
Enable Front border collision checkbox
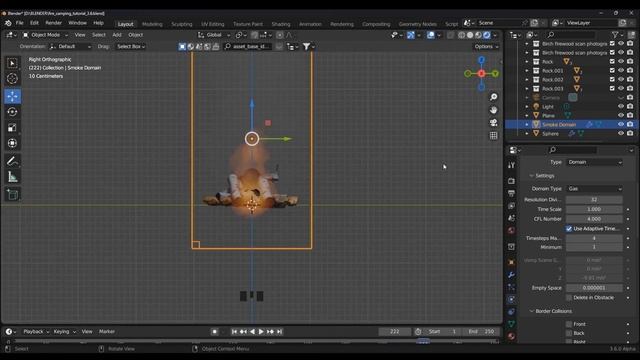[x=569, y=324]
